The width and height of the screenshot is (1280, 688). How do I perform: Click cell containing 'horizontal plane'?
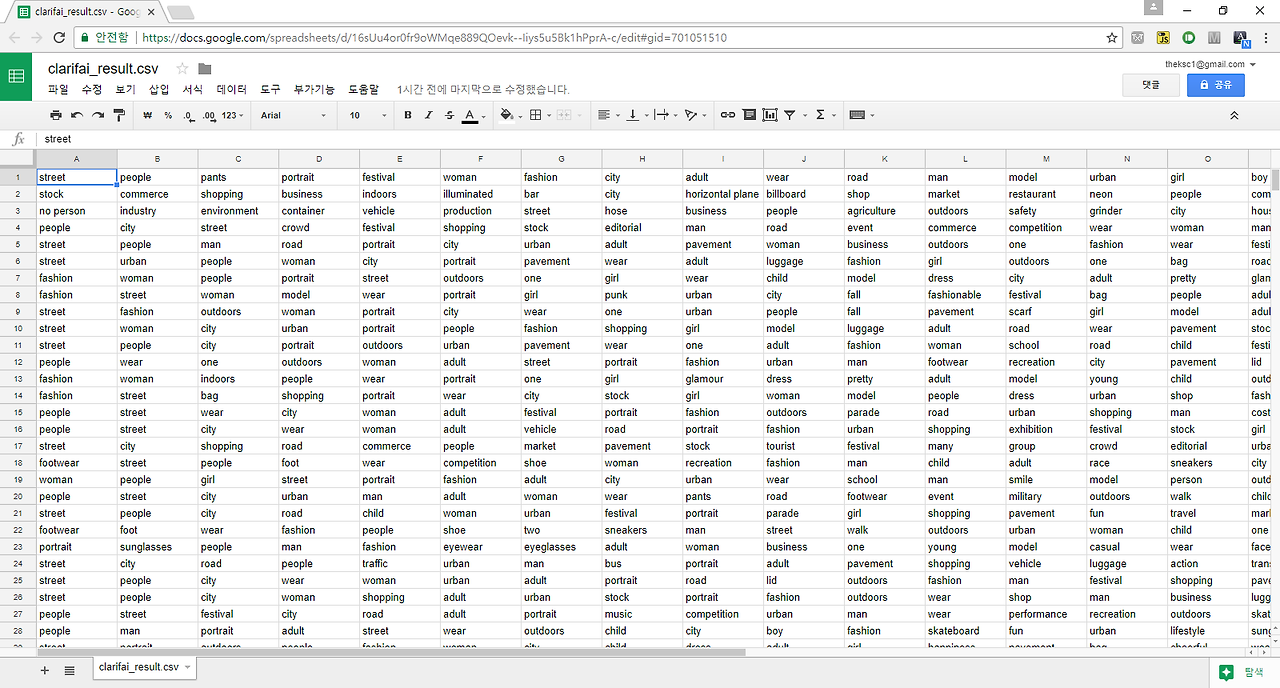723,194
